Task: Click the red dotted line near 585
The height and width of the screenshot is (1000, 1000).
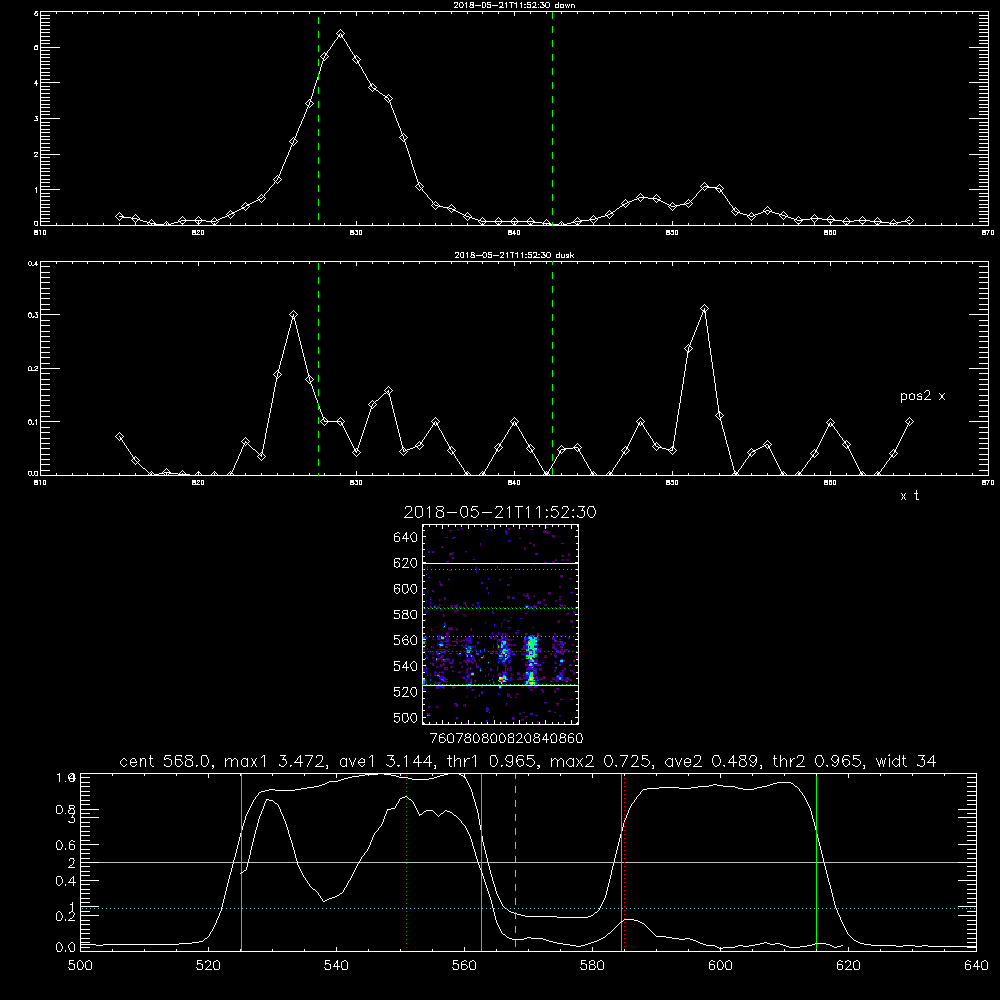Action: click(x=624, y=861)
